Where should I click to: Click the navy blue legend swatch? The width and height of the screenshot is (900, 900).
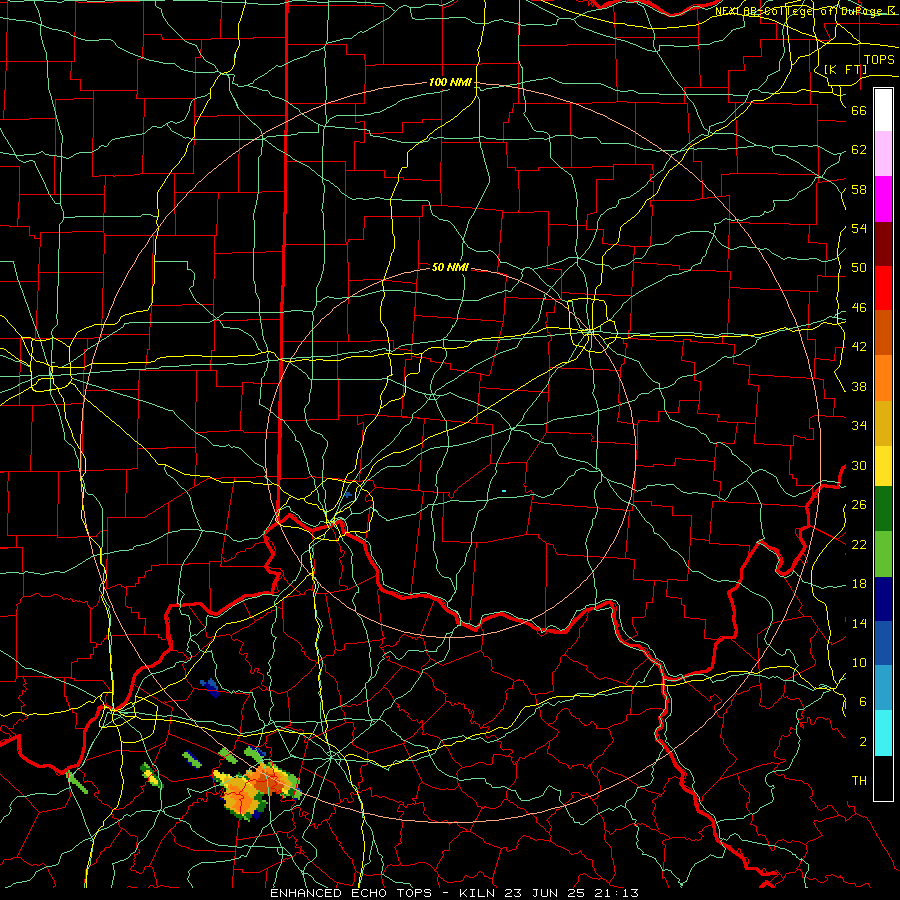[883, 599]
